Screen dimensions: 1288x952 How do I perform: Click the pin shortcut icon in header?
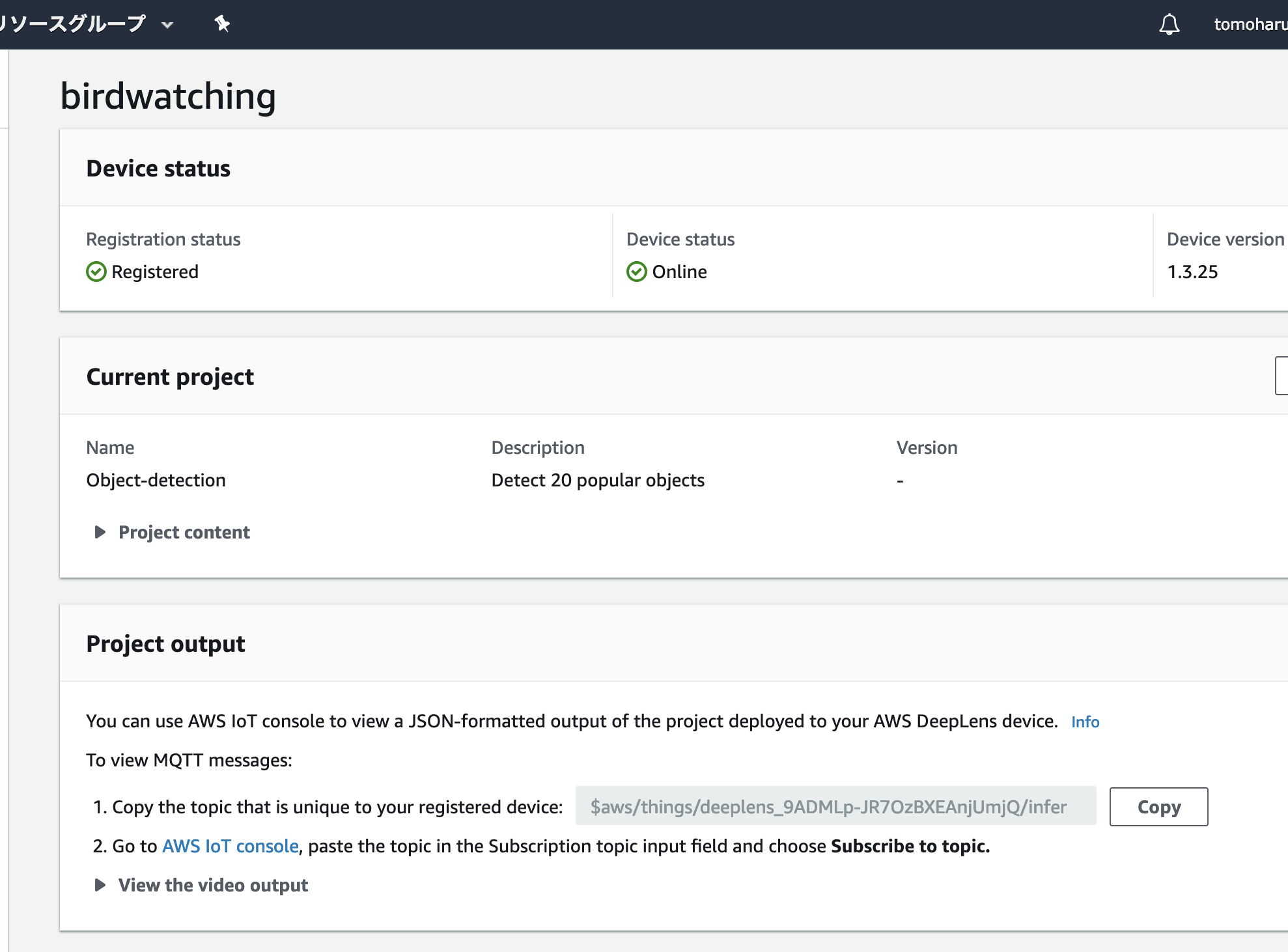(222, 24)
